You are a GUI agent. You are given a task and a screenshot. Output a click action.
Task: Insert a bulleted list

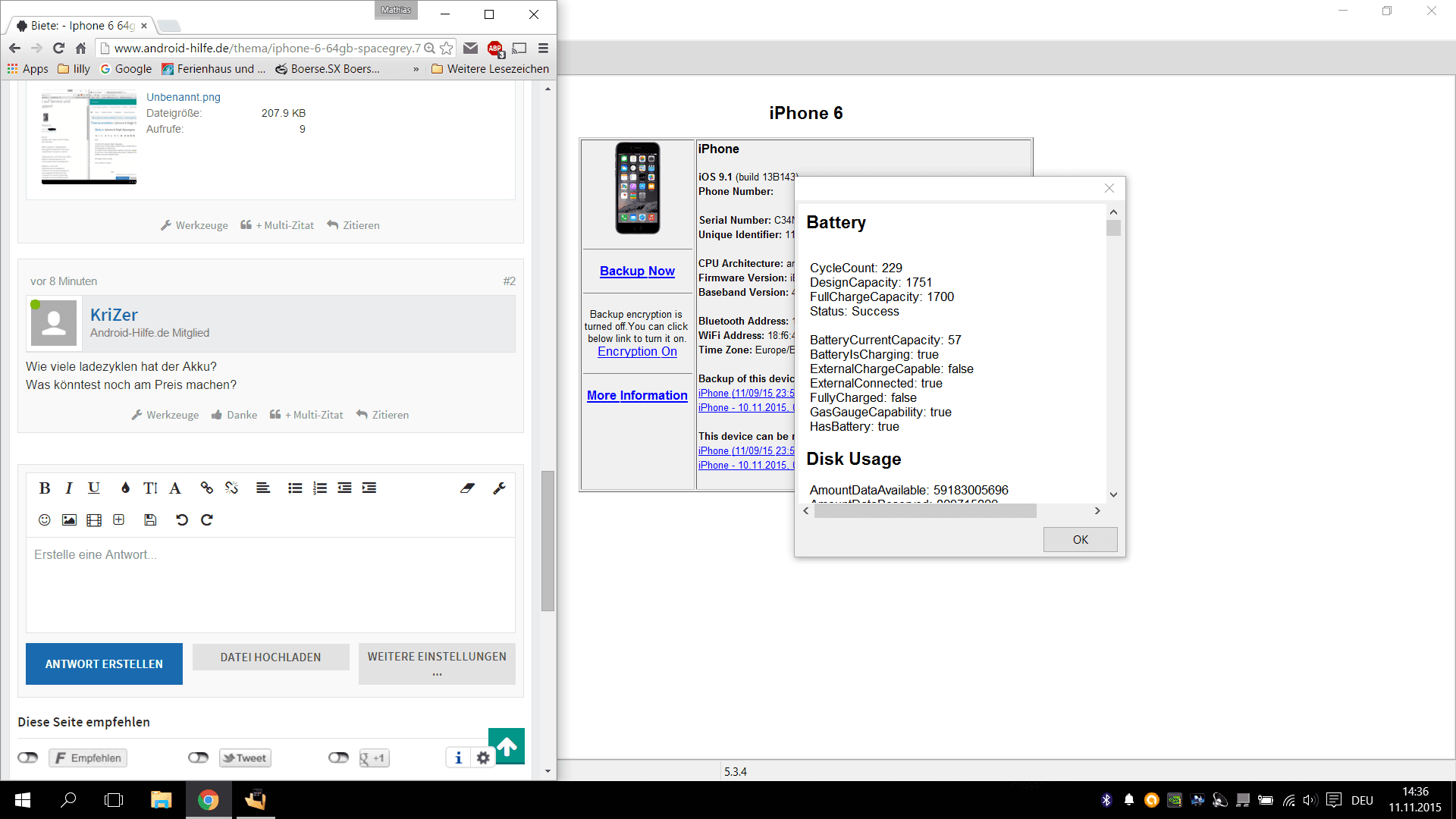pos(295,488)
